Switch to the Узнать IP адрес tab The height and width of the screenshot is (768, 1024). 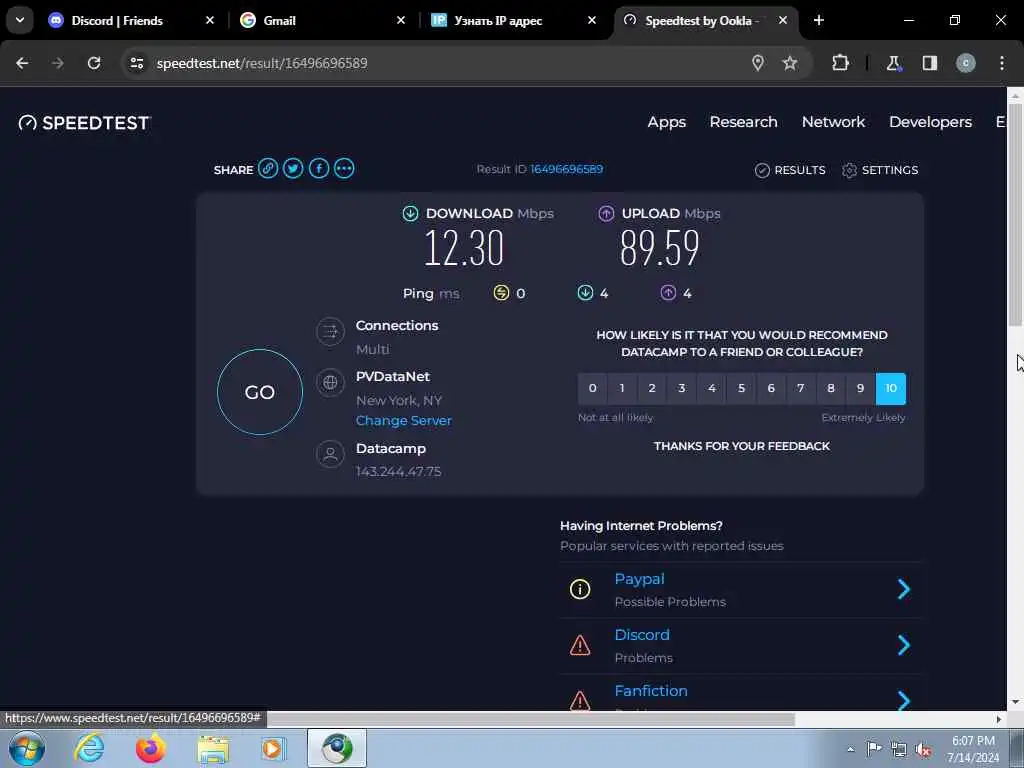point(515,20)
